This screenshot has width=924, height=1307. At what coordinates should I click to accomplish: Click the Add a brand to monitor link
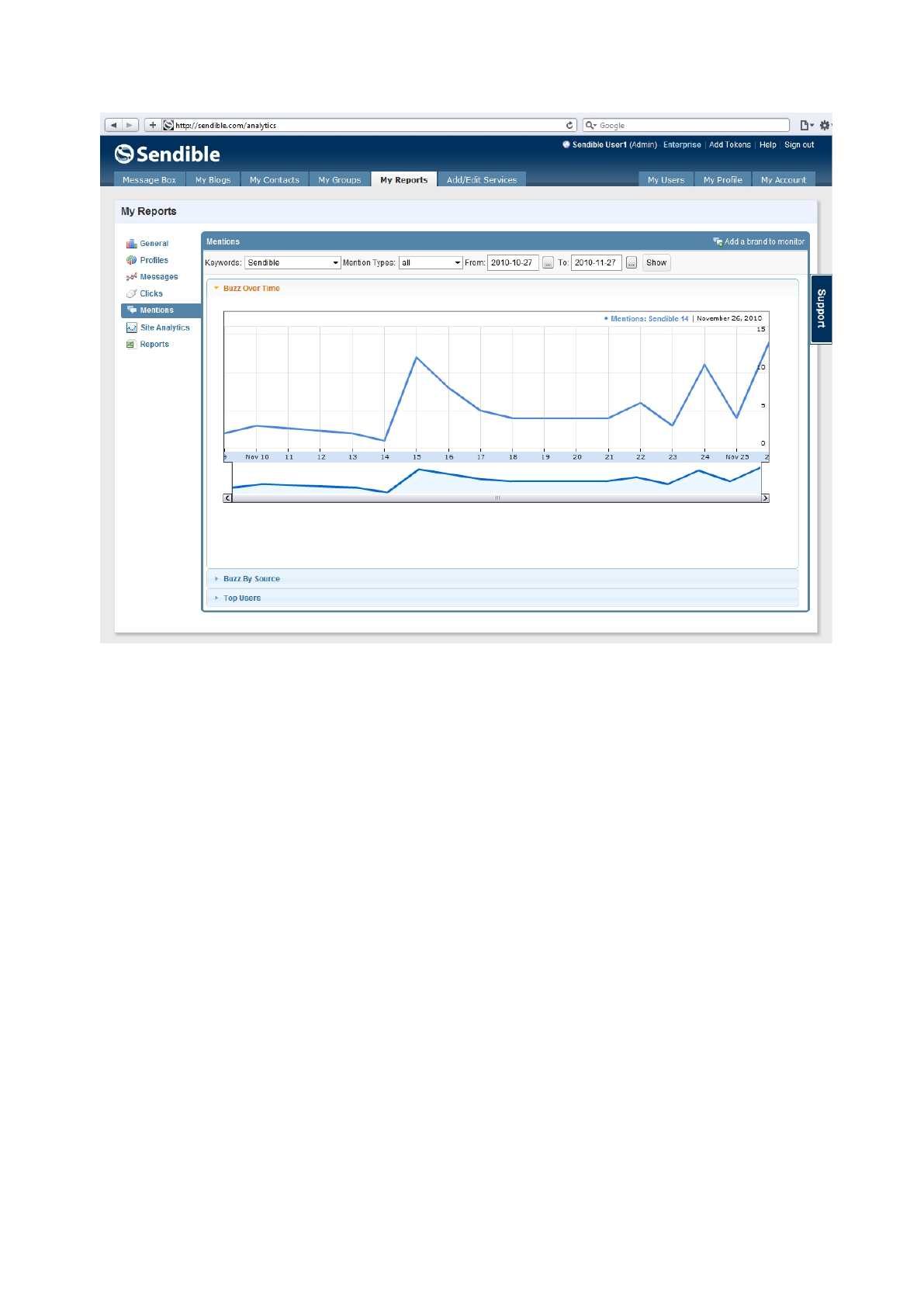coord(764,242)
